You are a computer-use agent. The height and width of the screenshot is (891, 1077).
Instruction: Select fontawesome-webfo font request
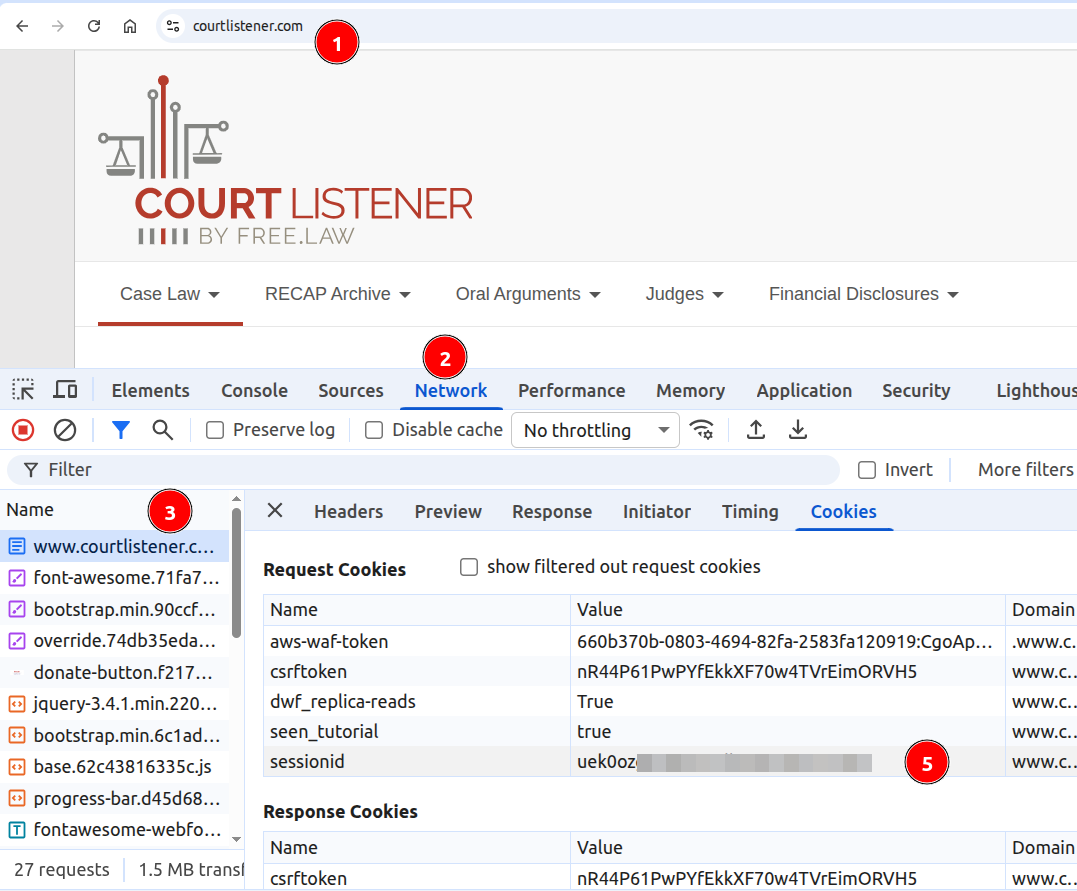[x=115, y=830]
